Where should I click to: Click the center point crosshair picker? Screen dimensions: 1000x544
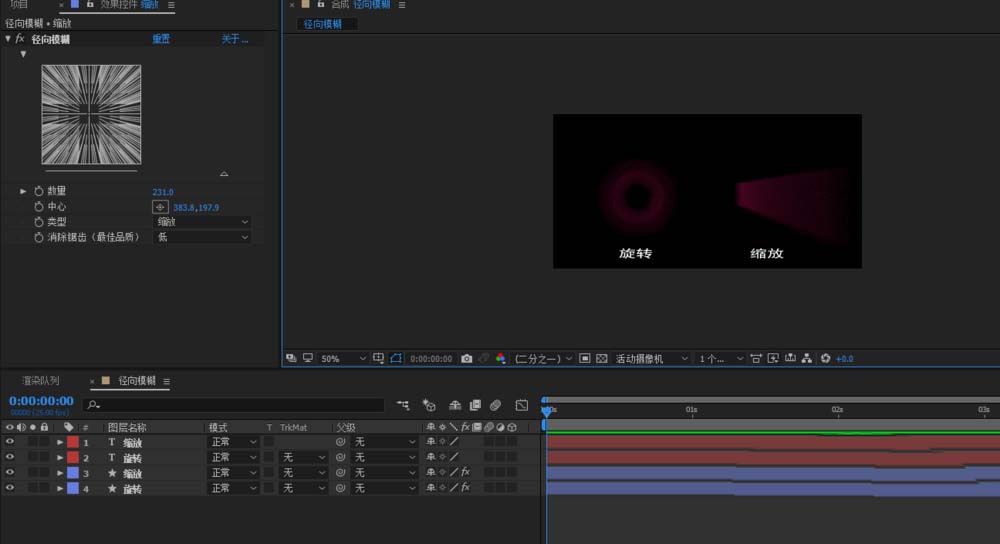160,207
